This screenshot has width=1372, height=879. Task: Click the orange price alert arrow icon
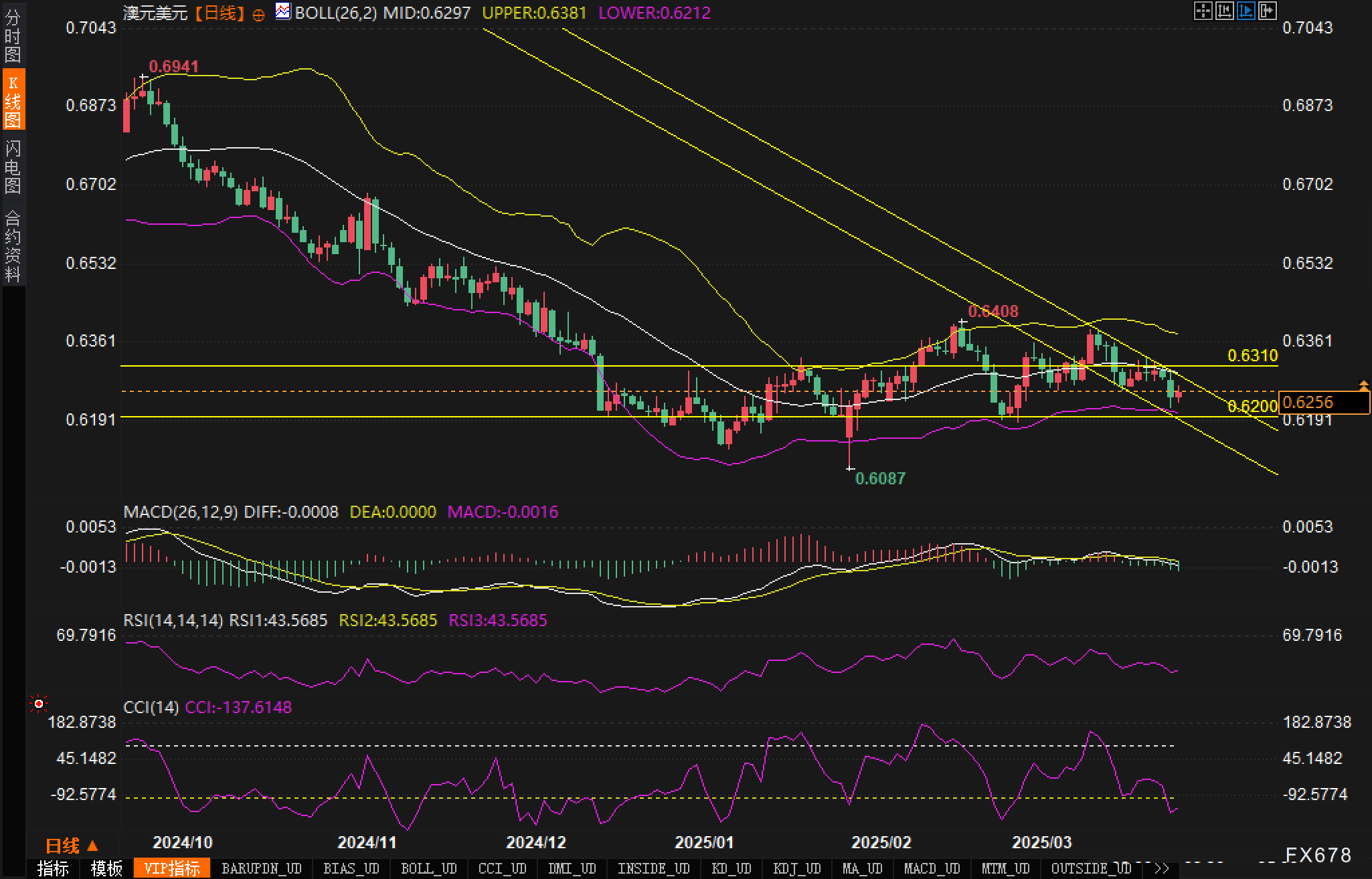pyautogui.click(x=1364, y=385)
